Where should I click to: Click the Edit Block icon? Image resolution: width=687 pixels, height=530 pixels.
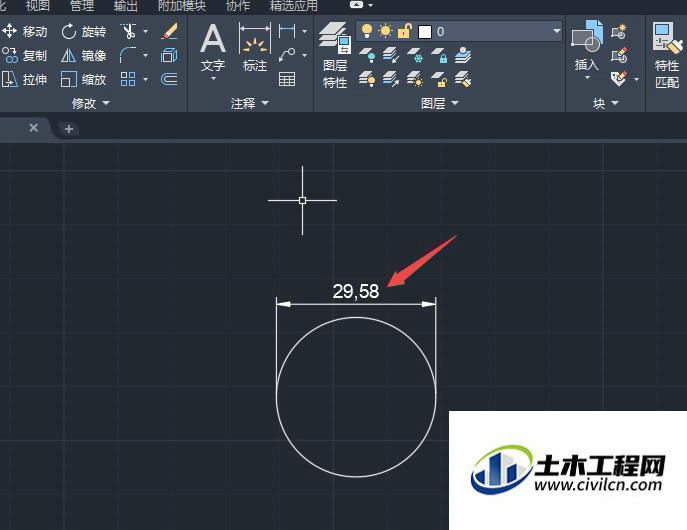[x=619, y=56]
